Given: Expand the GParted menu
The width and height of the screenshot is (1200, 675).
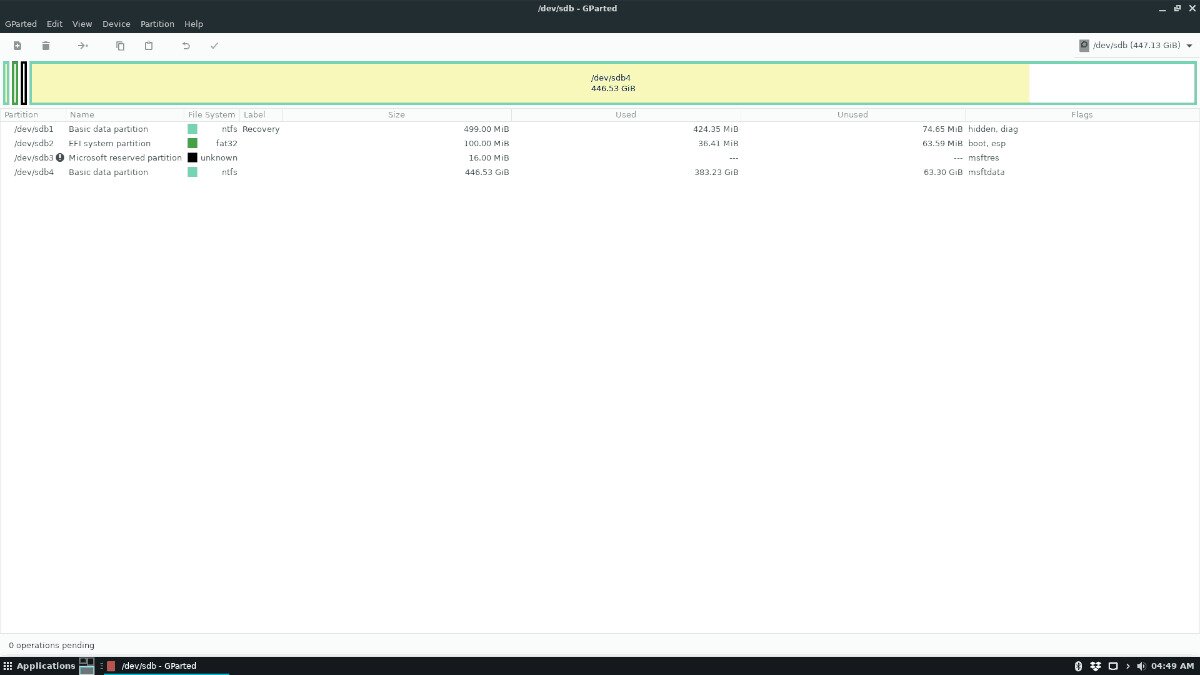Looking at the screenshot, I should point(21,23).
